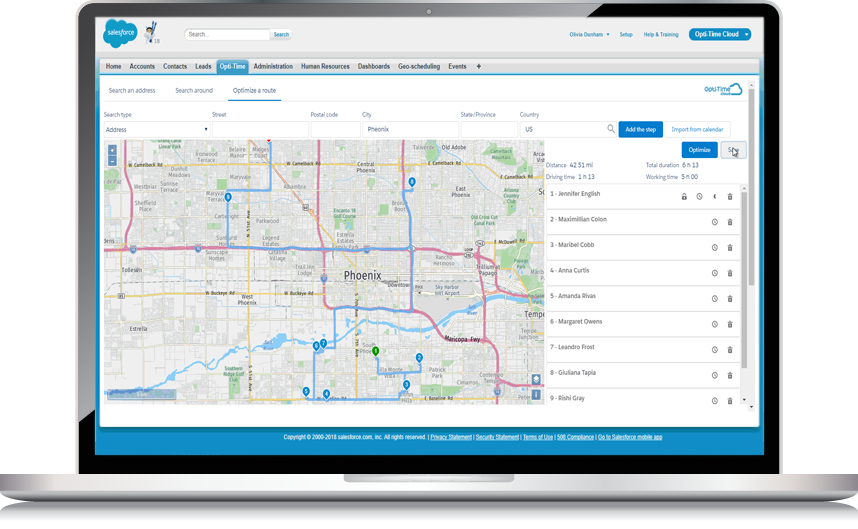
Task: Click Import from calendar button
Action: (699, 129)
